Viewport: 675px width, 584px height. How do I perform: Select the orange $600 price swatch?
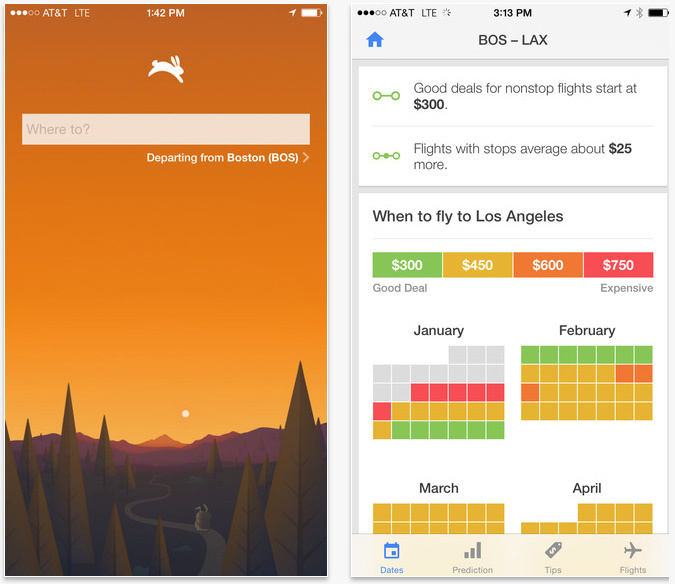[547, 265]
